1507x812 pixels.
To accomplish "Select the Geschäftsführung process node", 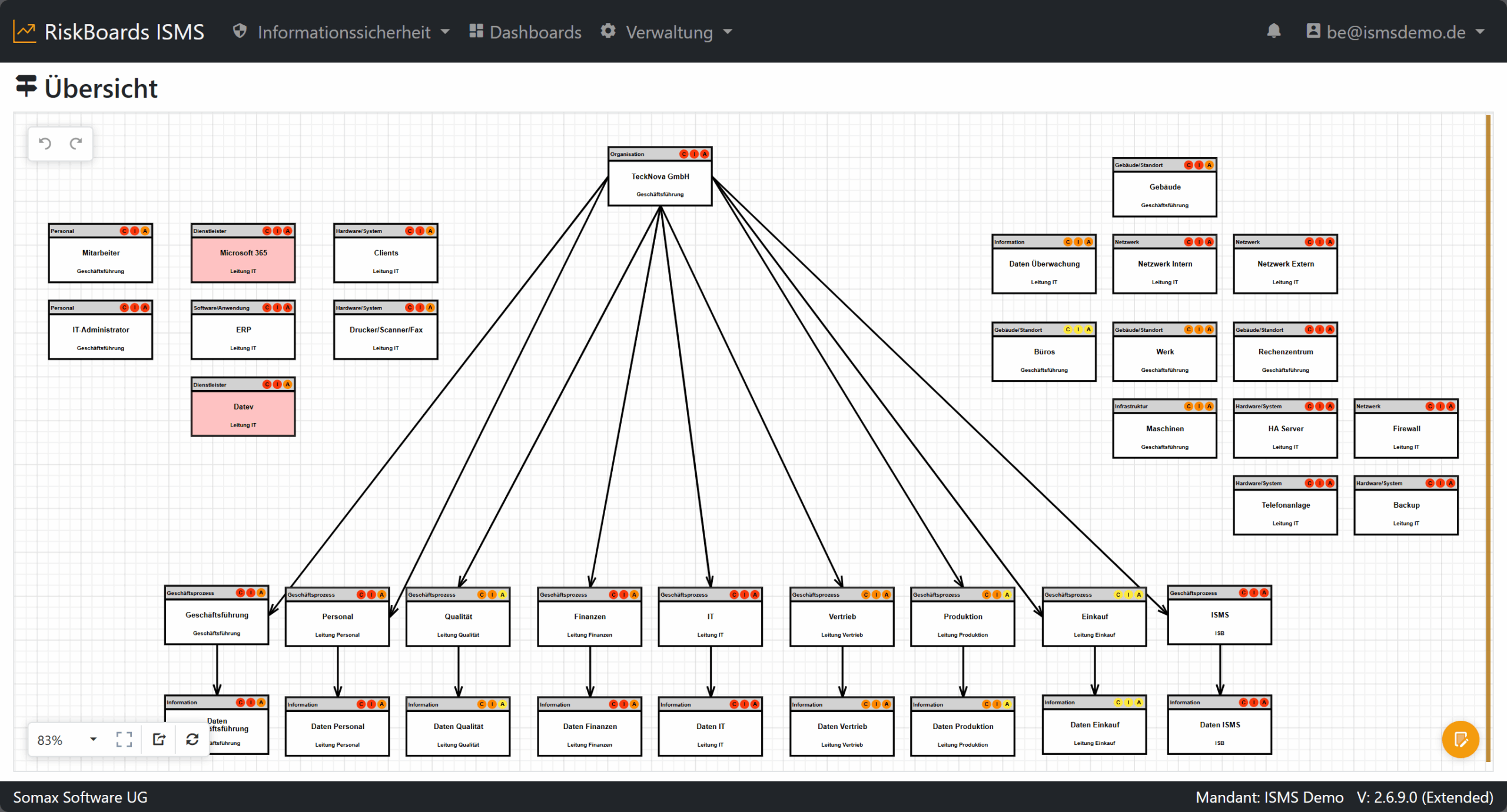I will [217, 615].
